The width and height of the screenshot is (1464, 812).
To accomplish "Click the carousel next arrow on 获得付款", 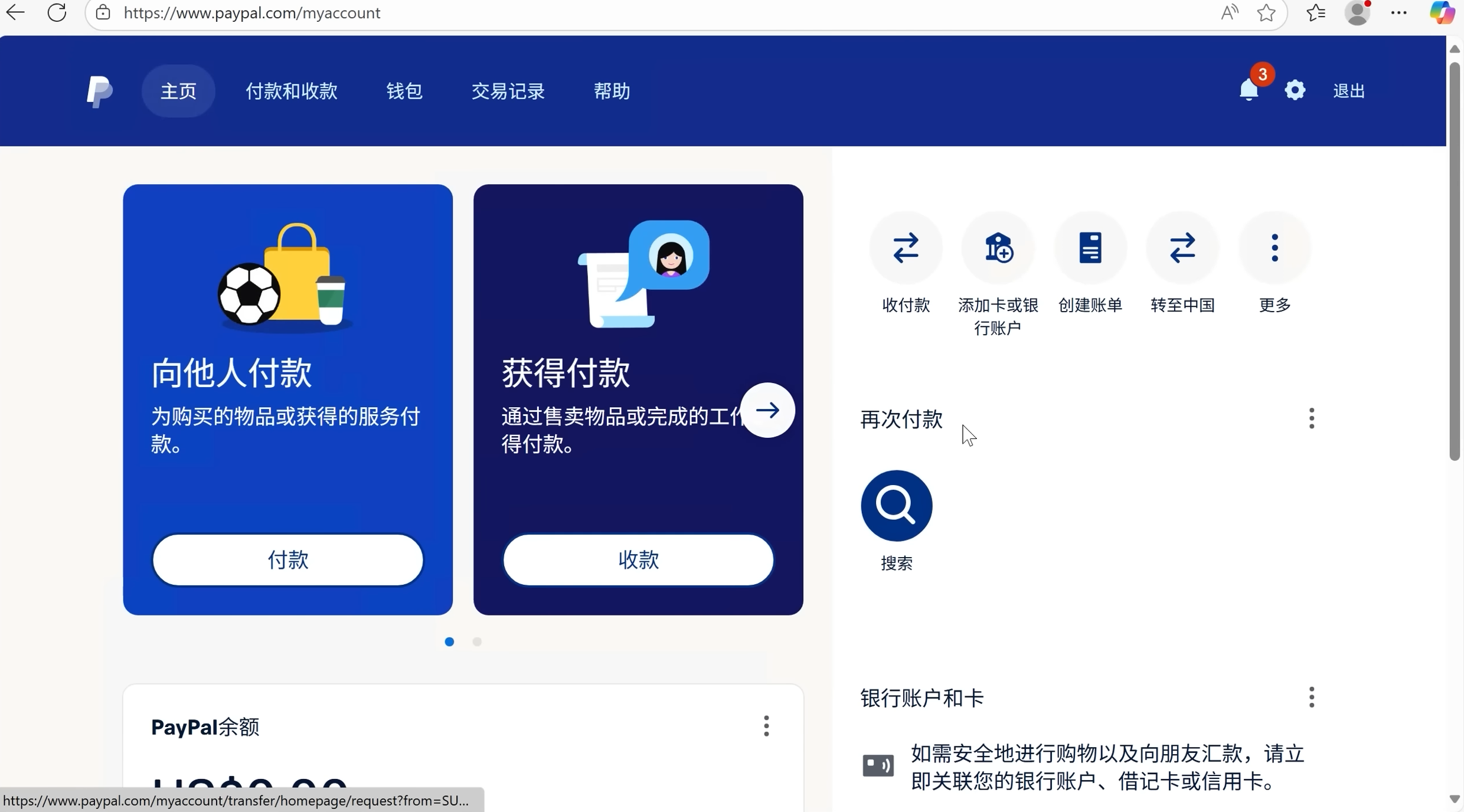I will tap(768, 409).
